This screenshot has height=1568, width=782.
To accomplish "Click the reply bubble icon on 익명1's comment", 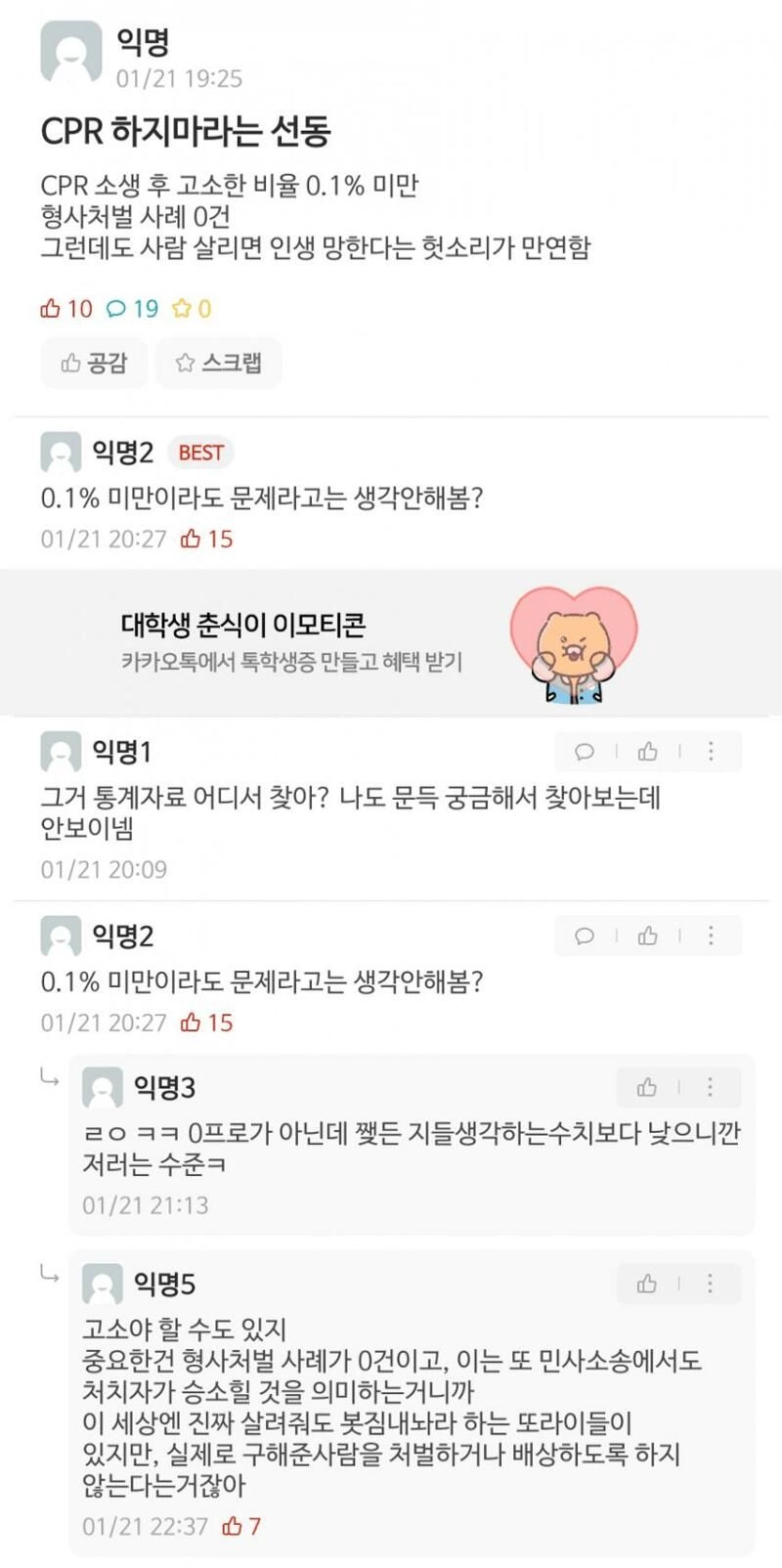I will [585, 751].
